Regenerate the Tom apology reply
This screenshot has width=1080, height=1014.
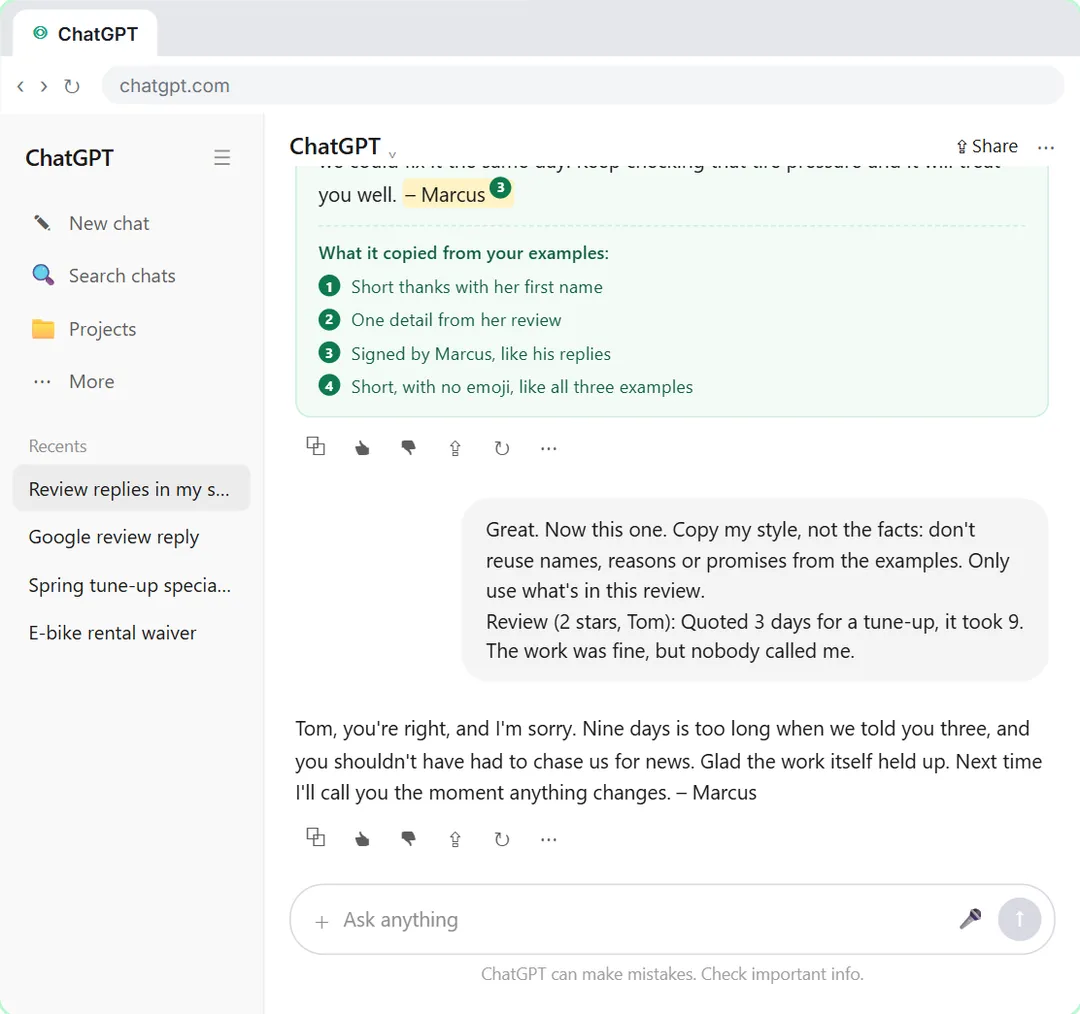click(x=501, y=839)
